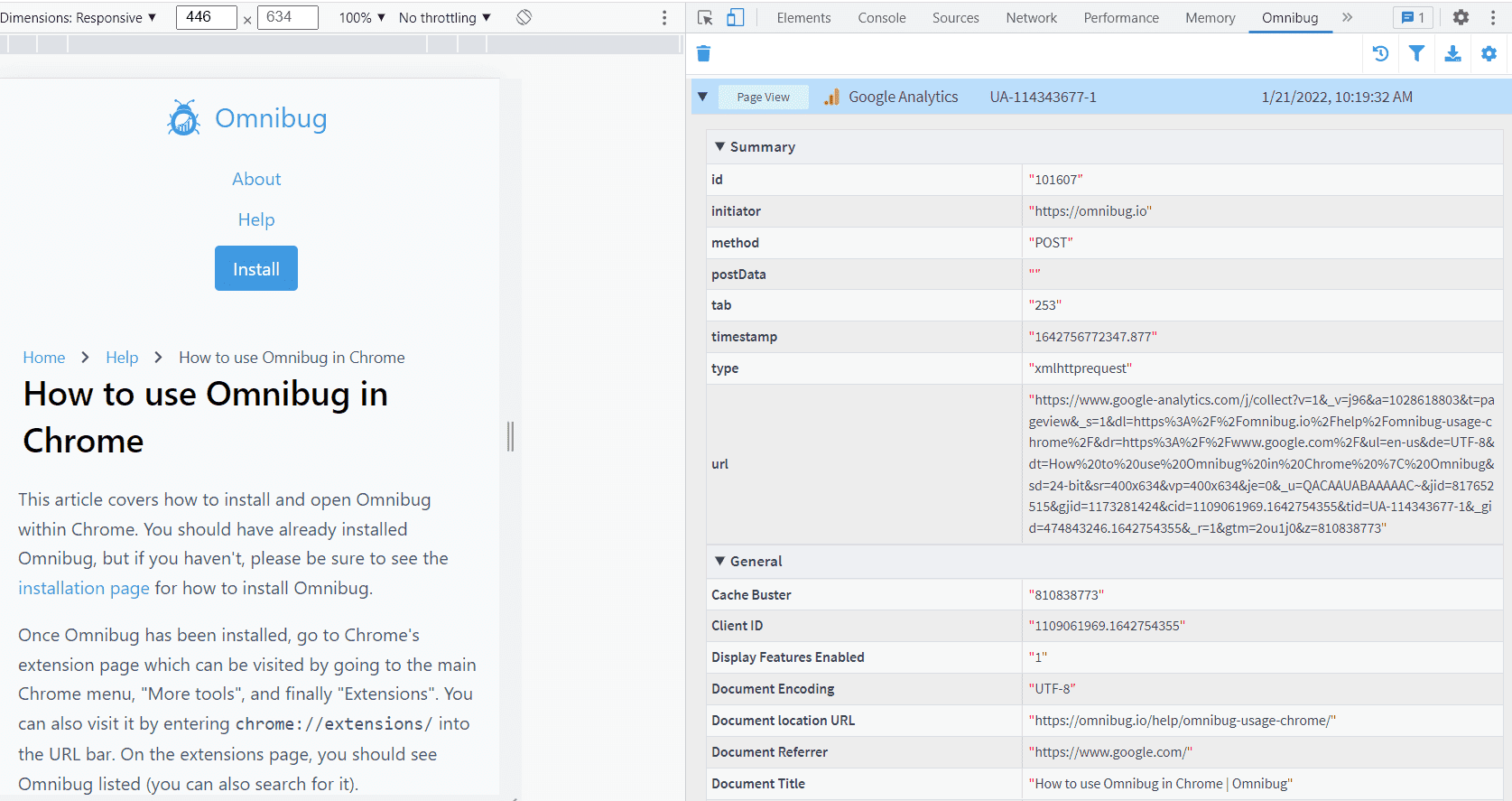Open the Omnibug history icon
Image resolution: width=1512 pixels, height=801 pixels.
1380,54
